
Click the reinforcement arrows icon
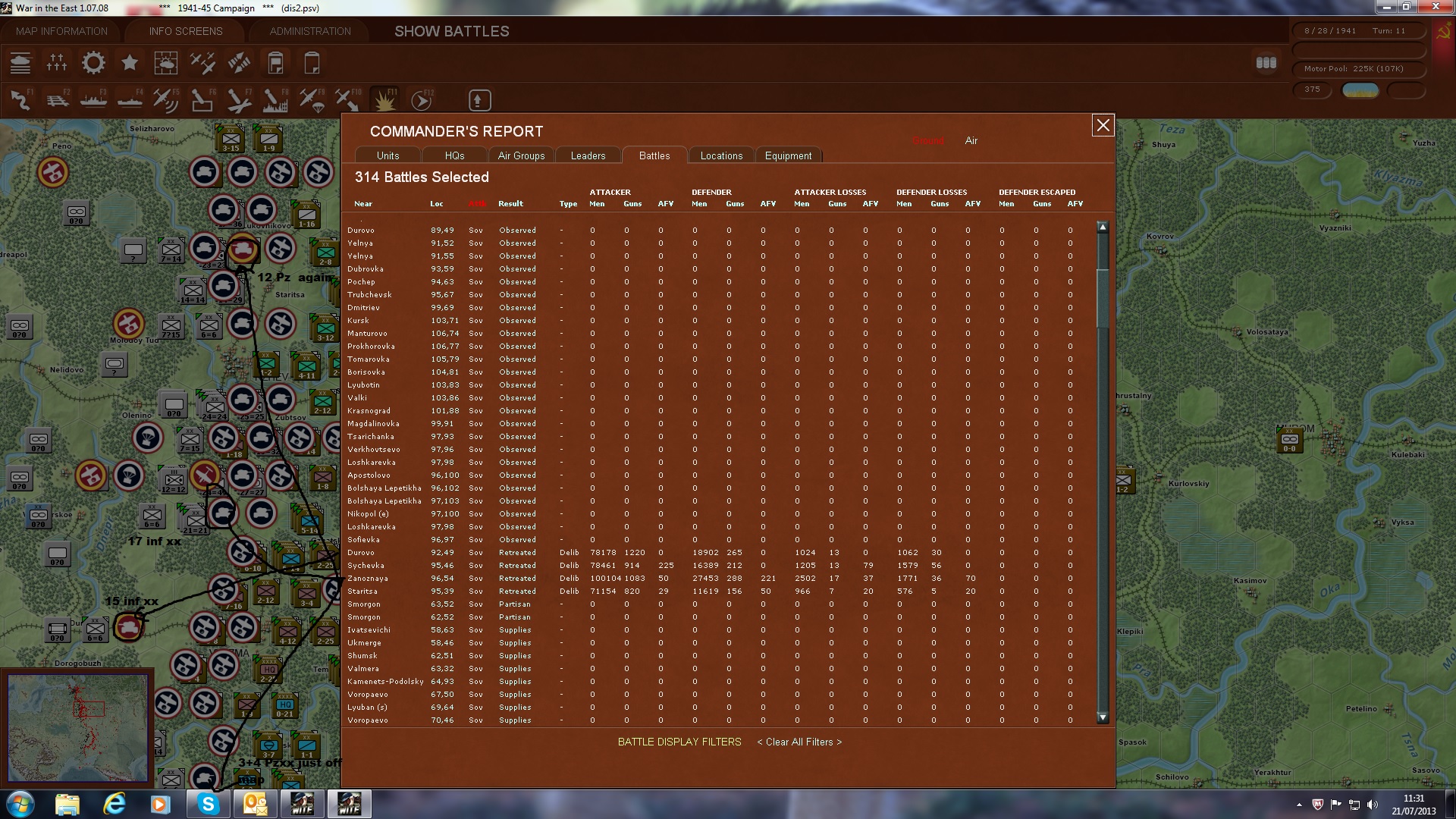[x=239, y=63]
